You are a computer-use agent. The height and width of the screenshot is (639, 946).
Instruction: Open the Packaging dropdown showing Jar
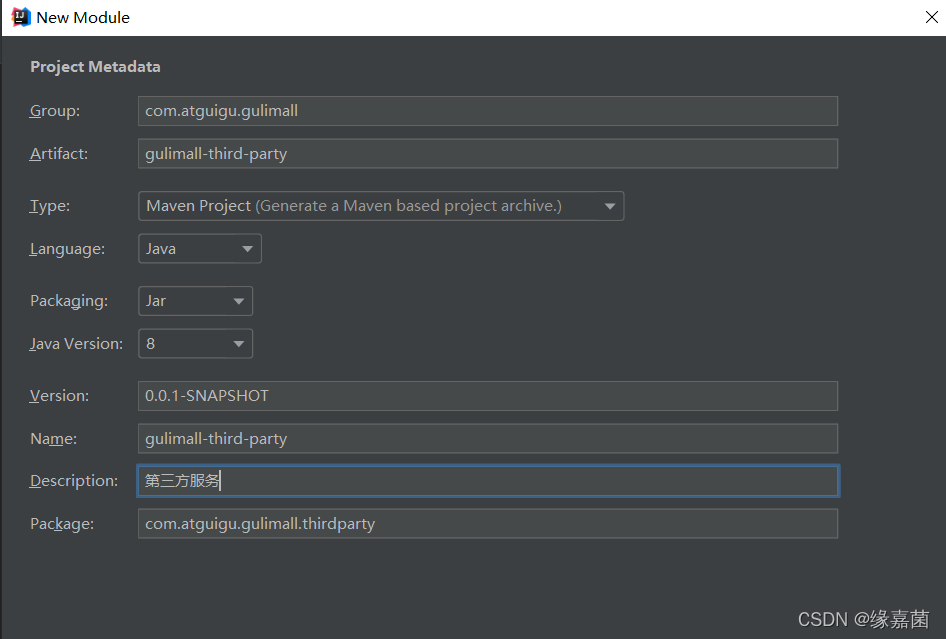(x=195, y=301)
